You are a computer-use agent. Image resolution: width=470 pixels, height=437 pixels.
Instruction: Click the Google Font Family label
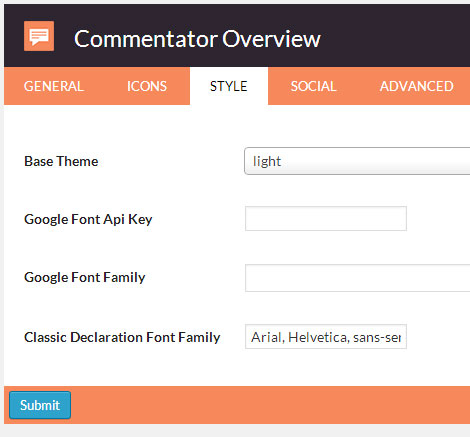[85, 277]
